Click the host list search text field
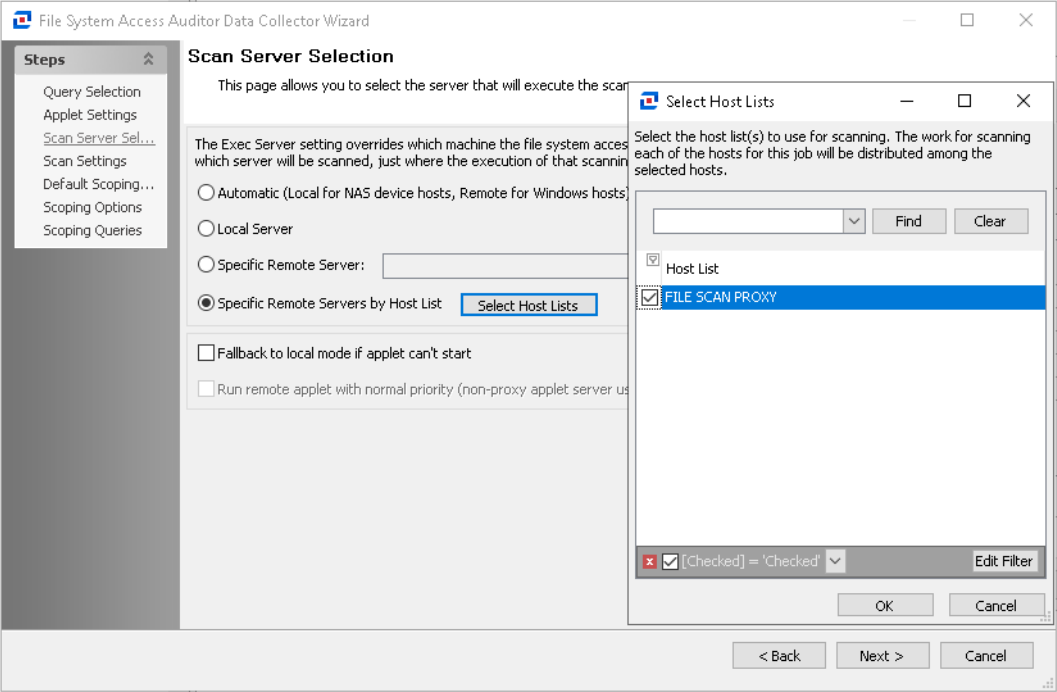This screenshot has height=692, width=1057. click(747, 222)
